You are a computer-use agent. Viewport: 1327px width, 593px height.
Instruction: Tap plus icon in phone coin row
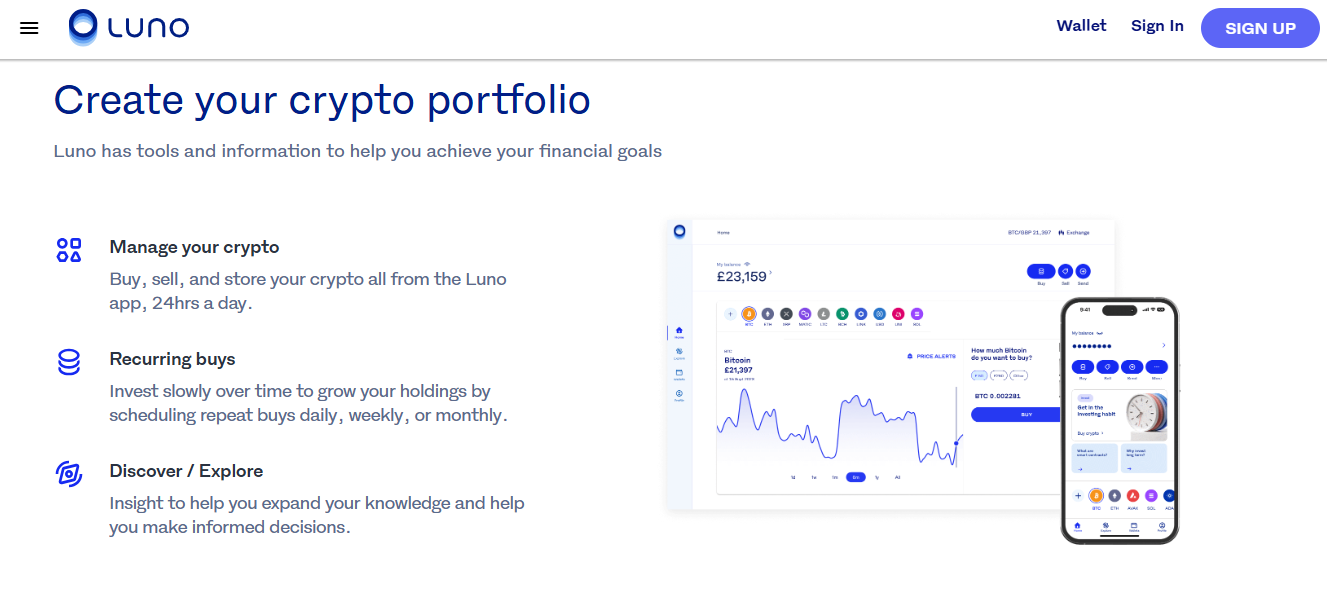(x=1078, y=495)
